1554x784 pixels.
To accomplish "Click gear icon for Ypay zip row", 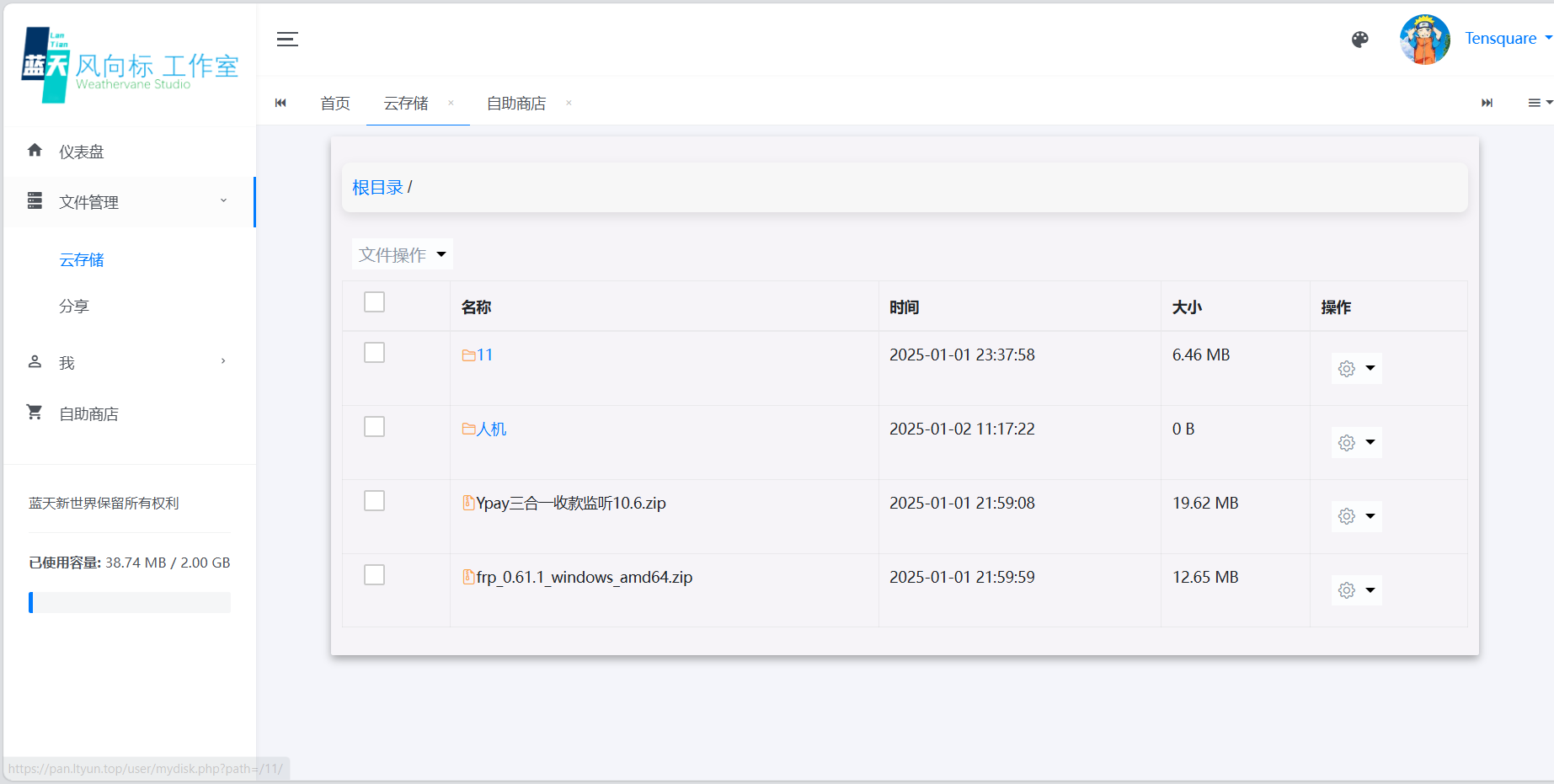I will pyautogui.click(x=1347, y=516).
